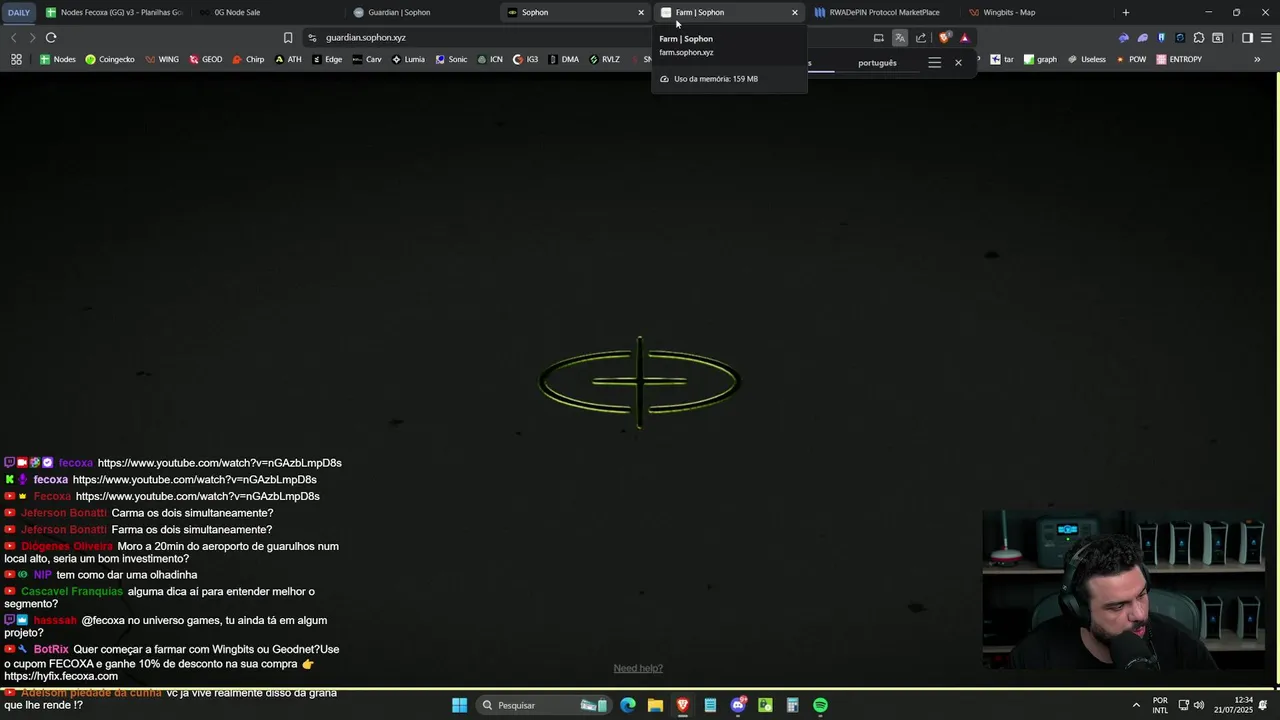Open Brave Shields lion icon
1280x720 pixels.
click(945, 38)
